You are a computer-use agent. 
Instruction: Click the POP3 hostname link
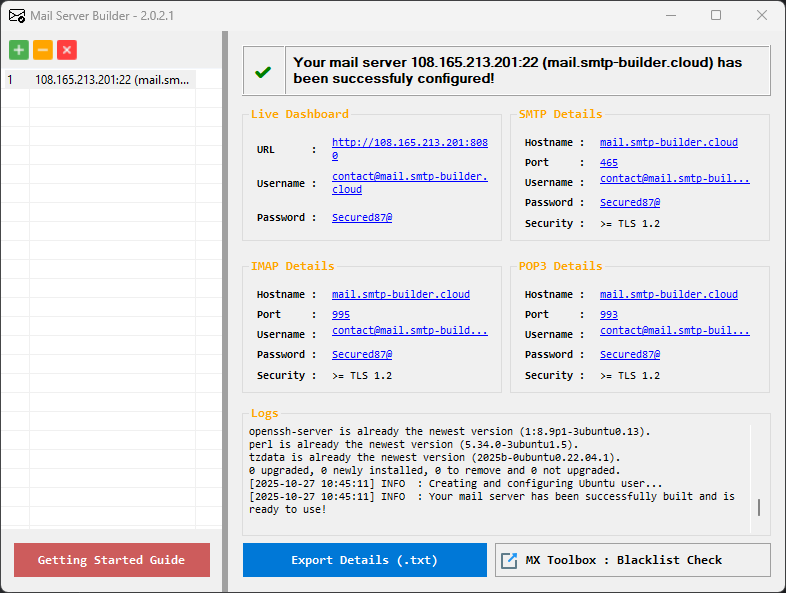[669, 294]
